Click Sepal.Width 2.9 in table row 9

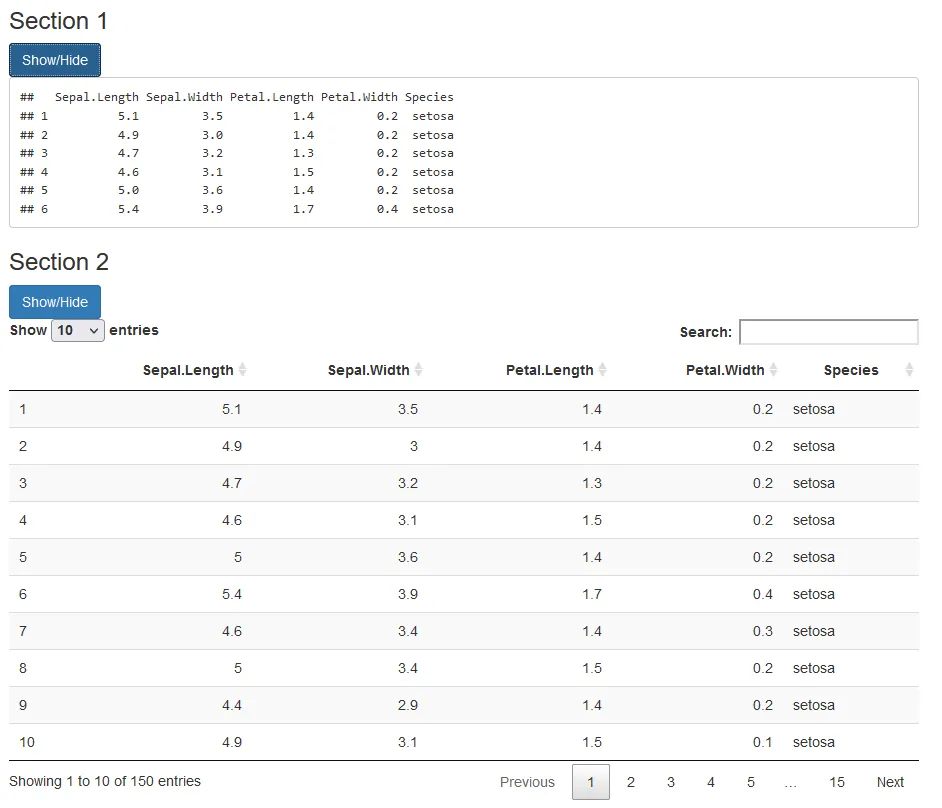408,705
